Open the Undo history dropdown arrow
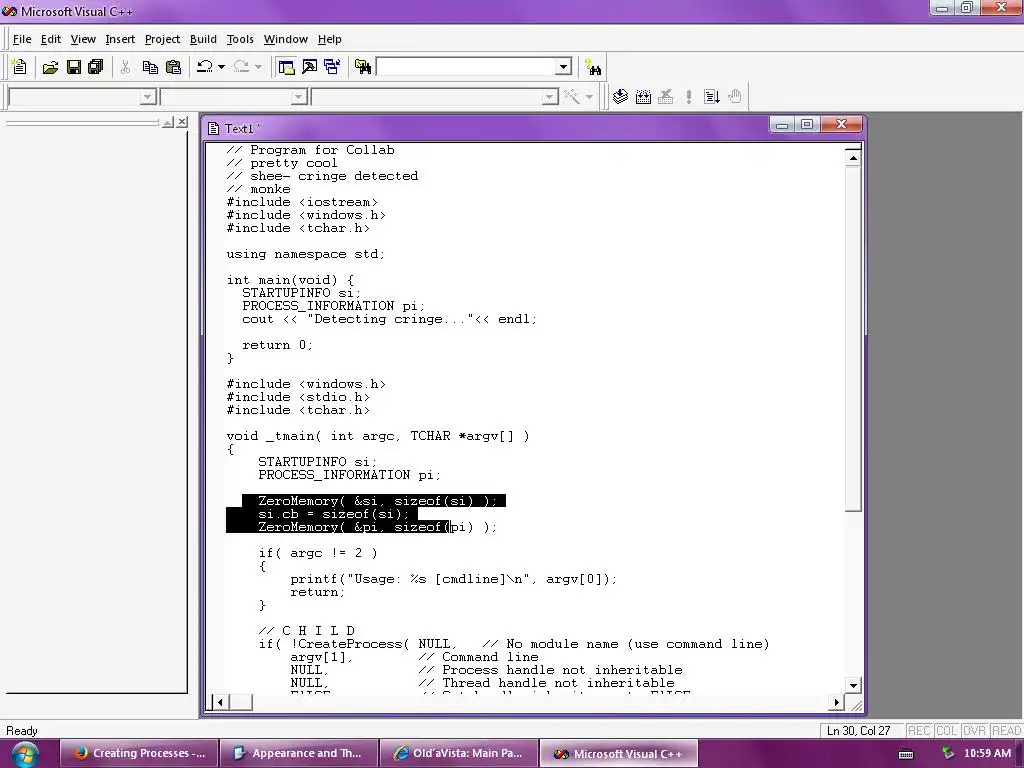Screen dimensions: 1024x768 tap(221, 67)
